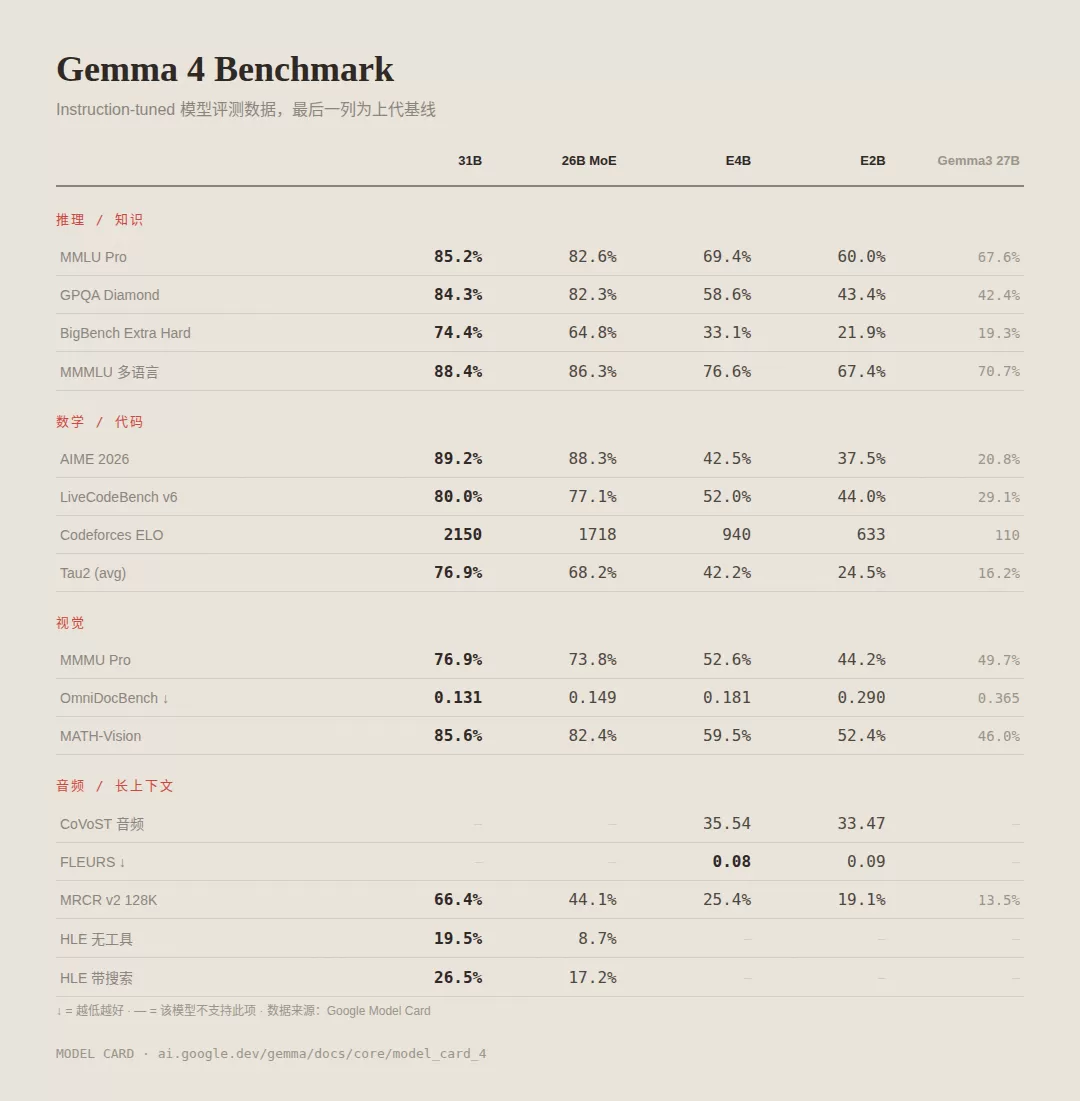Select the "MATH-Vision" row label
1080x1101 pixels.
pyautogui.click(x=100, y=736)
